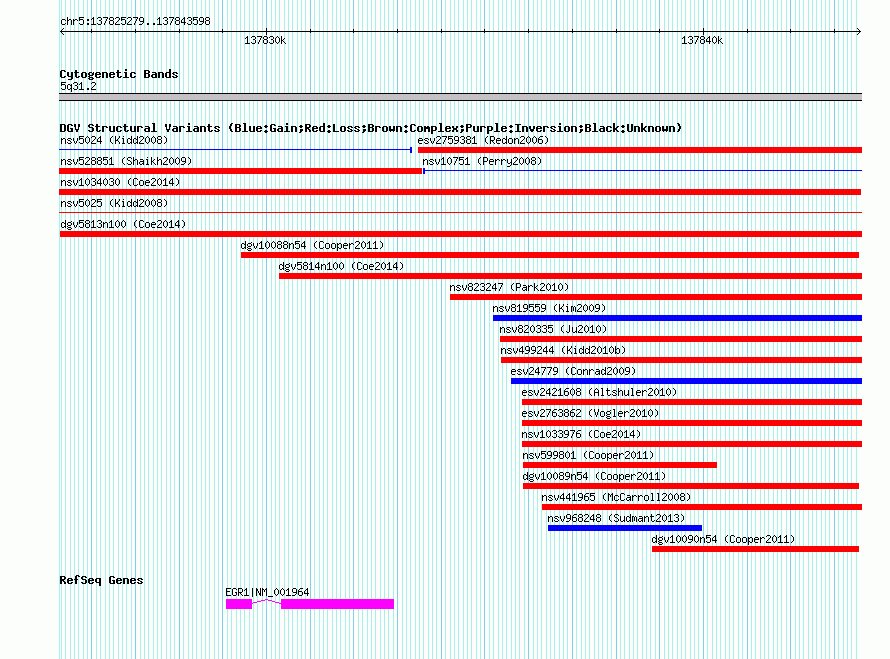
Task: Click the blue nsv968248 gain bar
Action: tap(625, 528)
